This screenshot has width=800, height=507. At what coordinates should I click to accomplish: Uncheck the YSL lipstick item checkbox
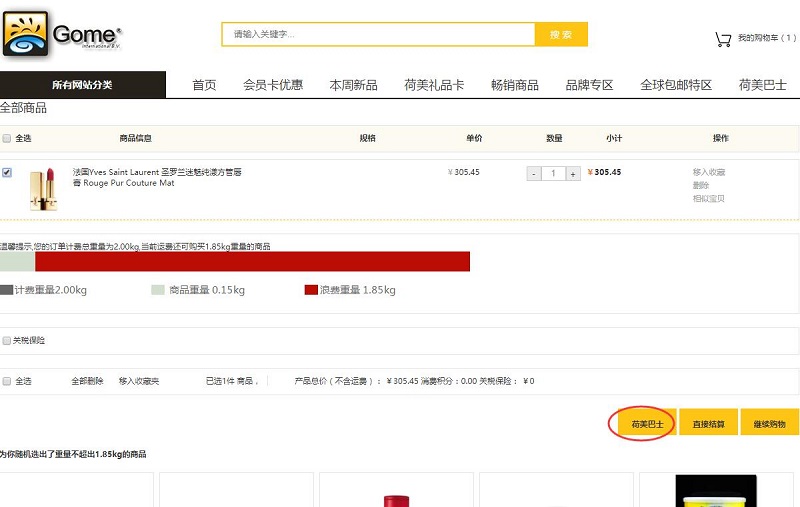tap(7, 172)
